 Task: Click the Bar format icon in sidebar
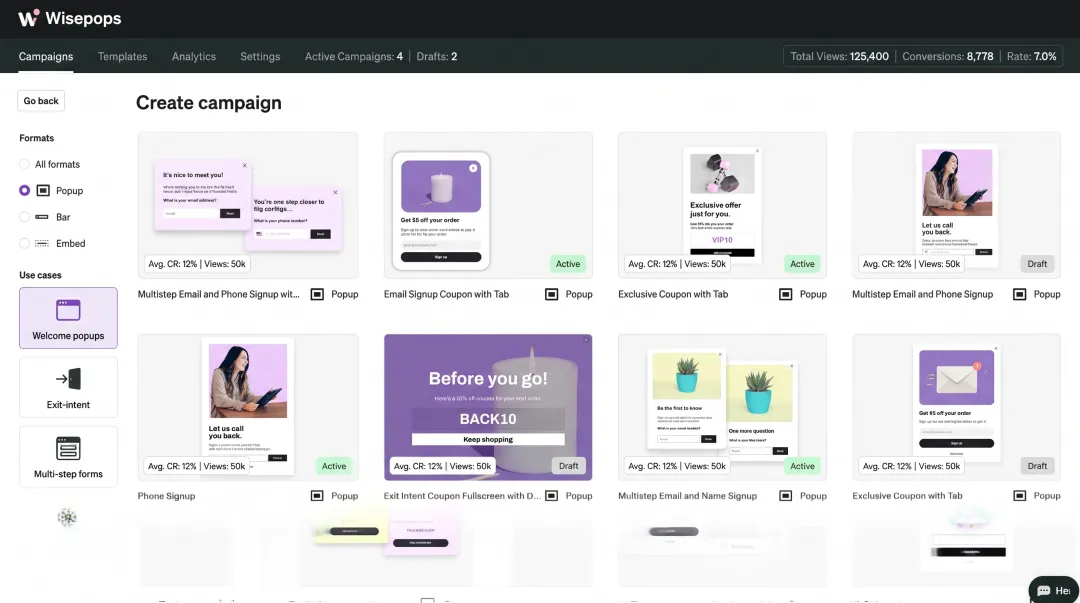pos(42,217)
